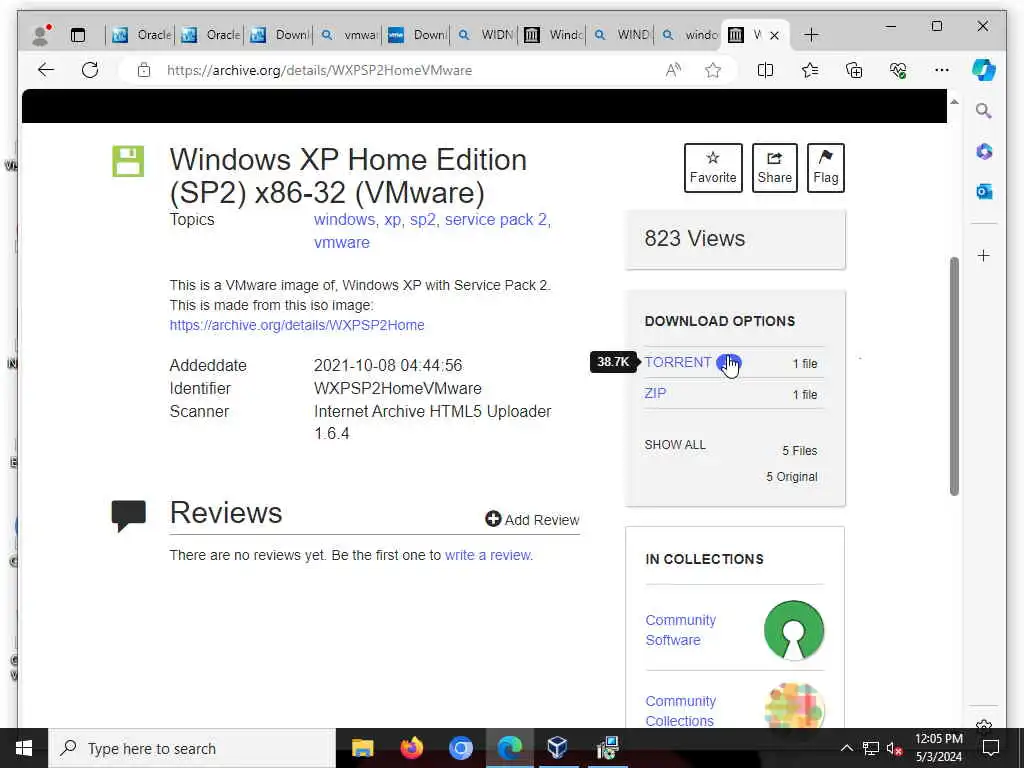Open the vmware topic link

(342, 242)
